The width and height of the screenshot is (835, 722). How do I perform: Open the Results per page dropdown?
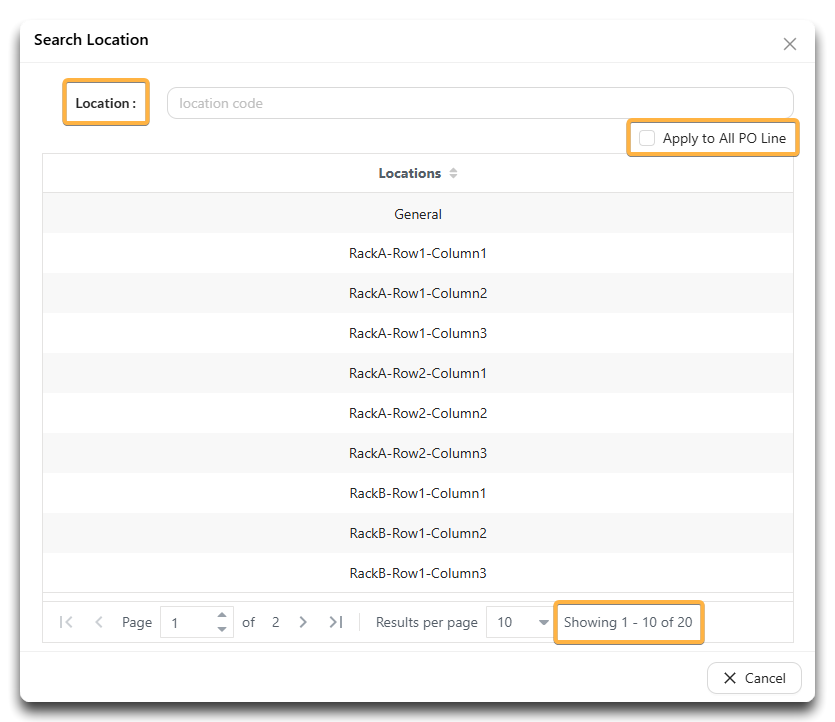[519, 622]
